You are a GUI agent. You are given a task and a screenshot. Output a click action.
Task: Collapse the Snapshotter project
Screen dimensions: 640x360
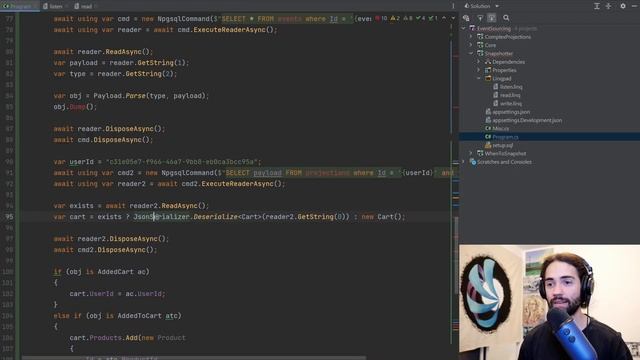[x=471, y=53]
